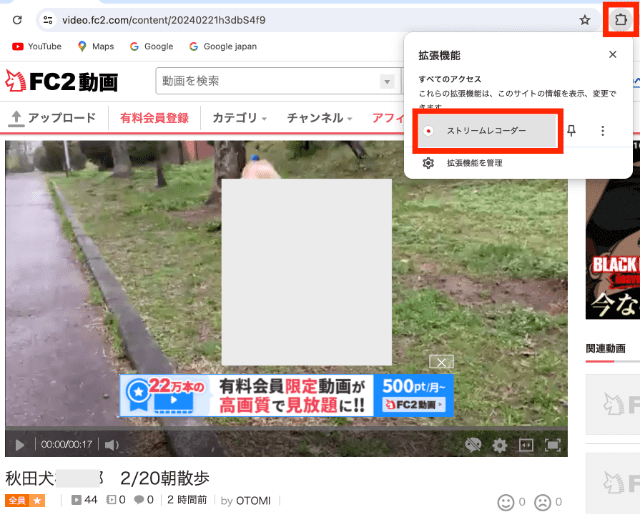Pin the ストリームレコーダー extension
The height and width of the screenshot is (515, 640).
[x=571, y=131]
